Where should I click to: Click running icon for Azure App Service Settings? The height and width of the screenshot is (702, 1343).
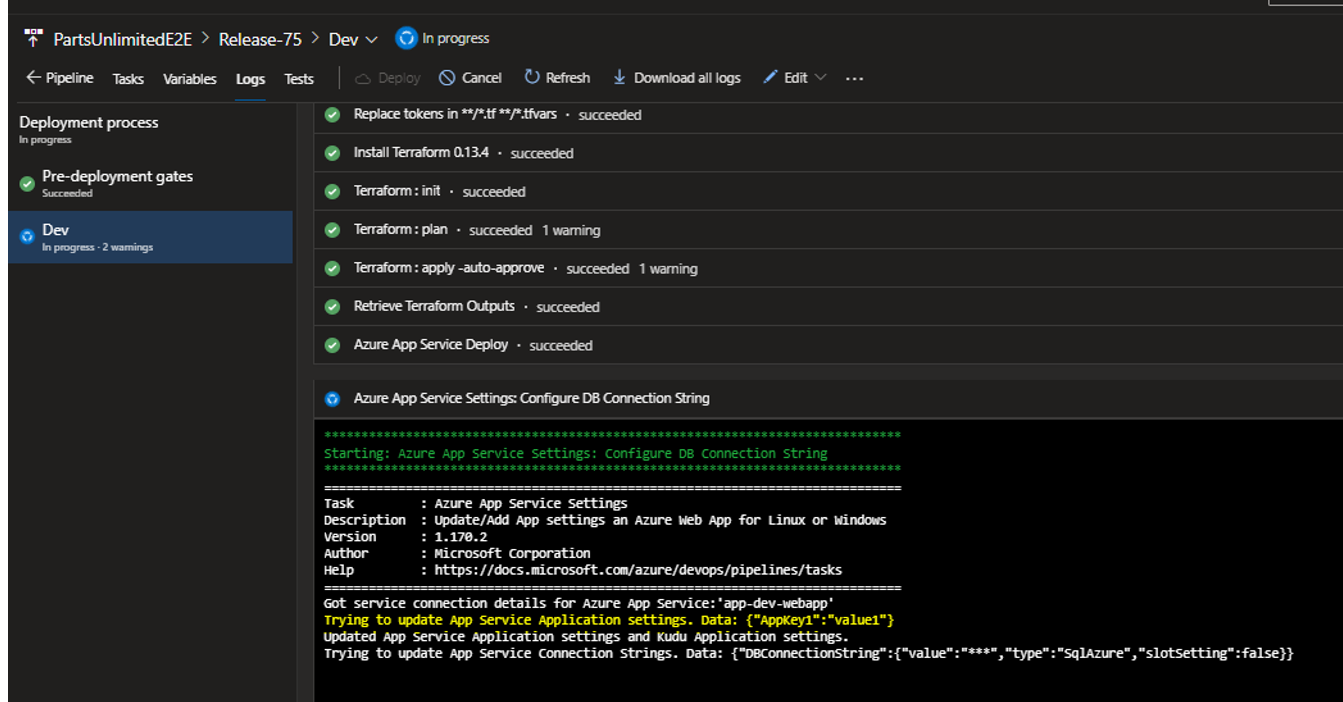pyautogui.click(x=332, y=399)
